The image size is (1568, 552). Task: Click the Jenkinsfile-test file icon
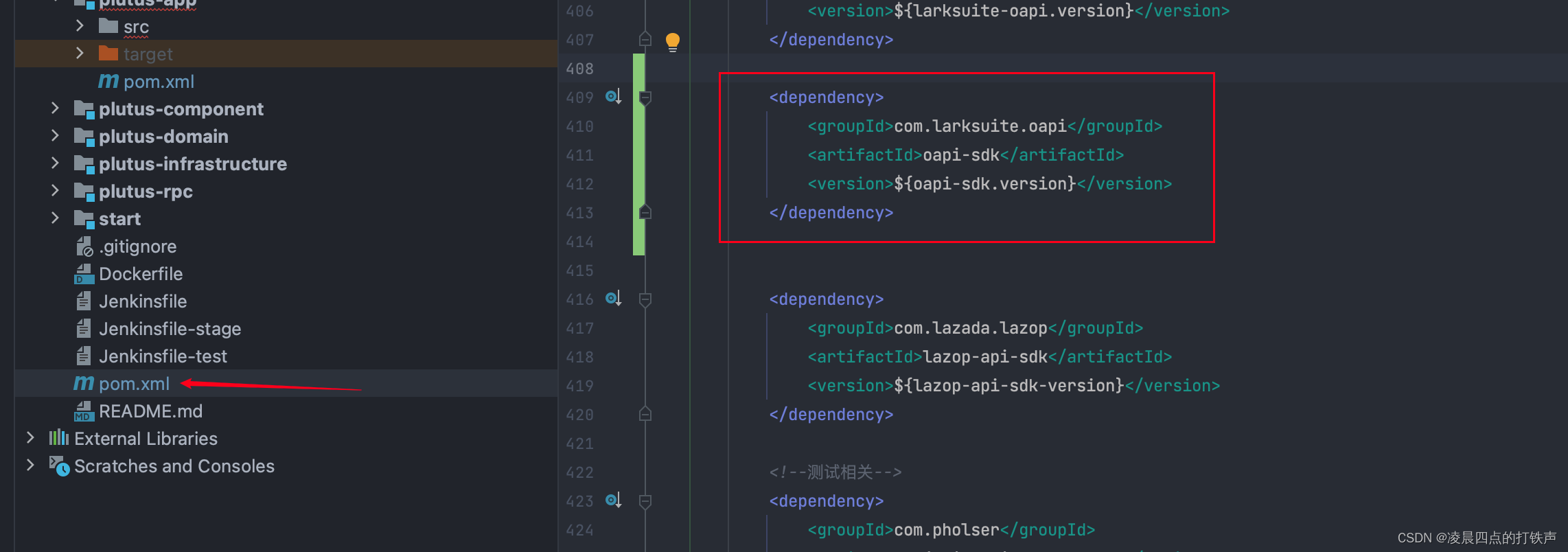click(84, 356)
